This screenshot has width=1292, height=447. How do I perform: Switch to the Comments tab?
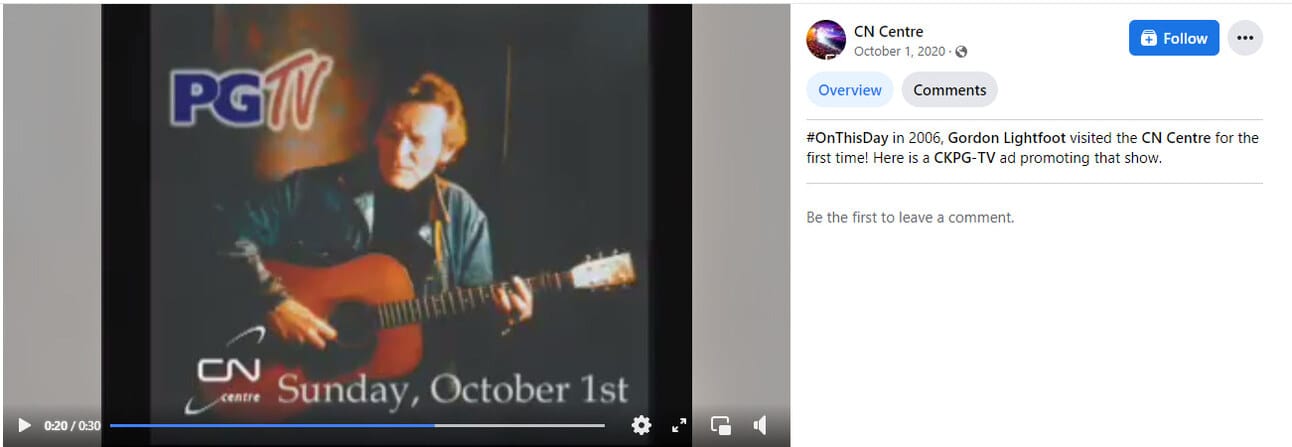coord(950,90)
